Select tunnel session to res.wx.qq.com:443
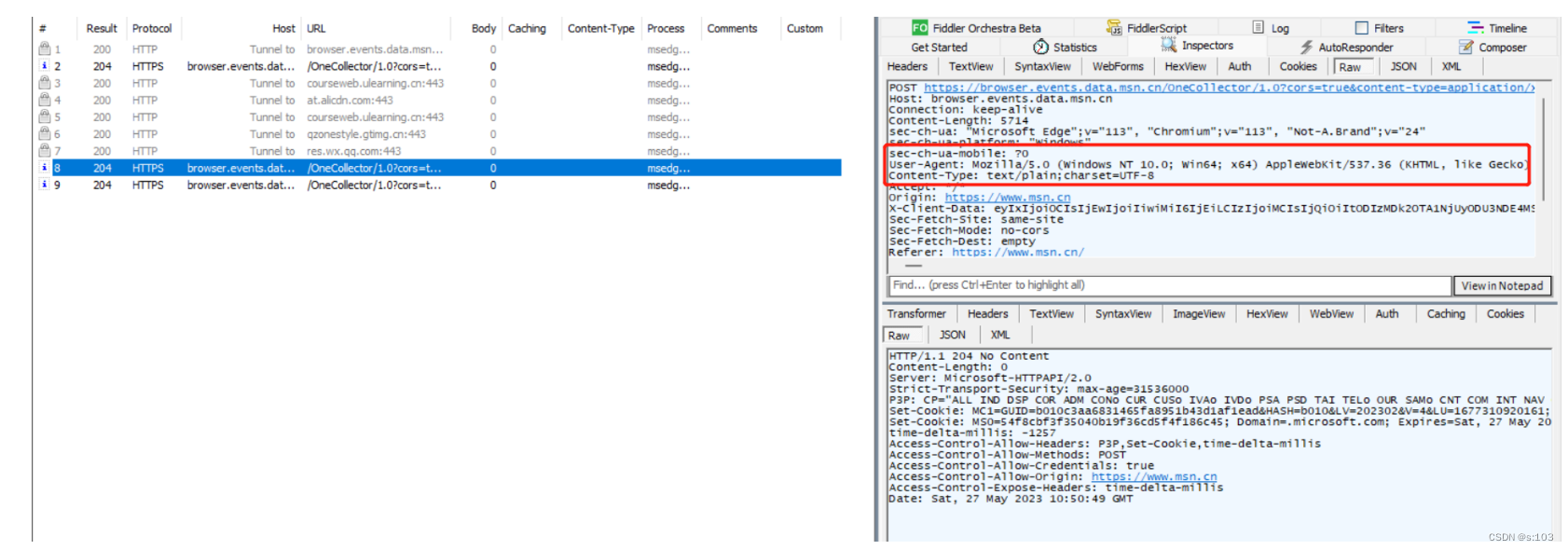 click(x=438, y=151)
